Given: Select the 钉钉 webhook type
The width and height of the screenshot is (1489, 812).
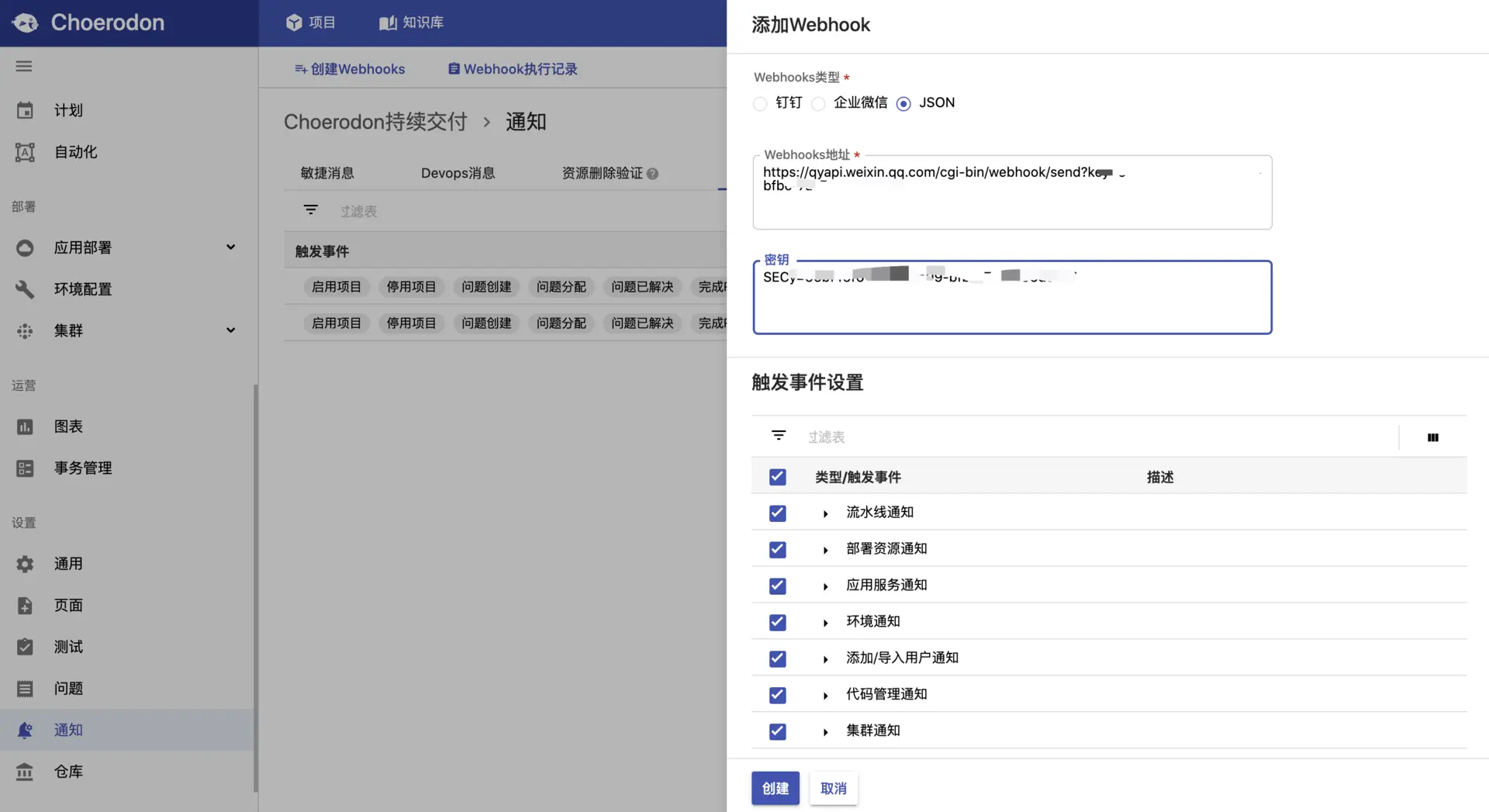Looking at the screenshot, I should tap(759, 103).
